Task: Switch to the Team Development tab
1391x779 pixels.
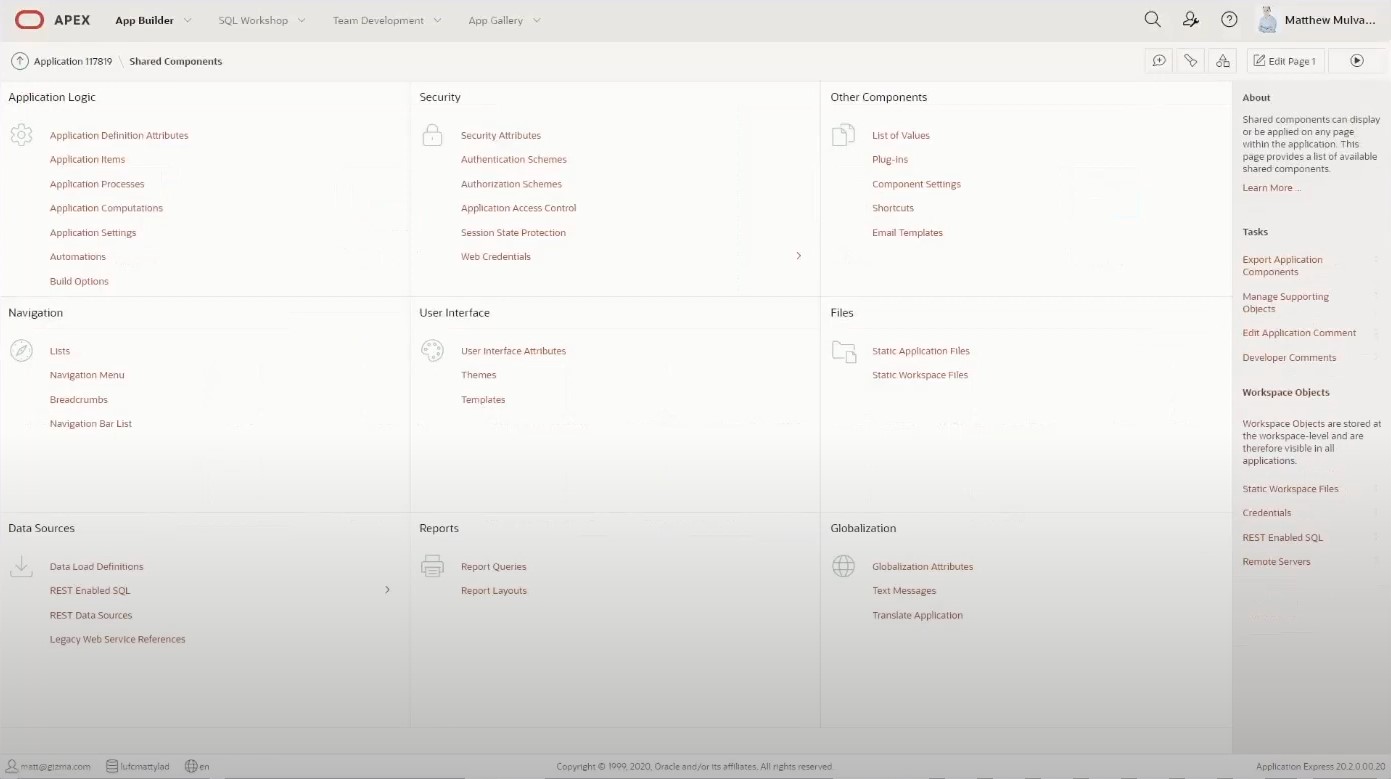Action: tap(378, 20)
